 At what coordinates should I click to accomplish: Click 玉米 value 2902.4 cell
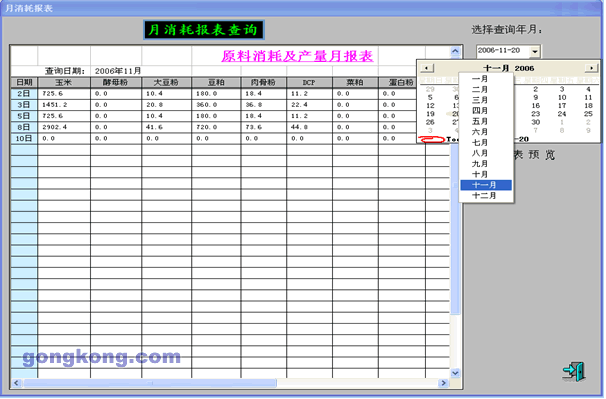click(64, 127)
